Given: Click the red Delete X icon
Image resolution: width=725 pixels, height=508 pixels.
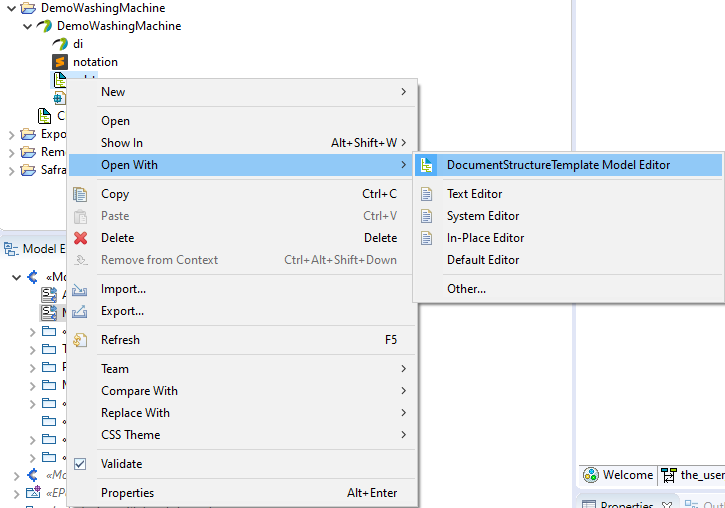Looking at the screenshot, I should [x=80, y=238].
